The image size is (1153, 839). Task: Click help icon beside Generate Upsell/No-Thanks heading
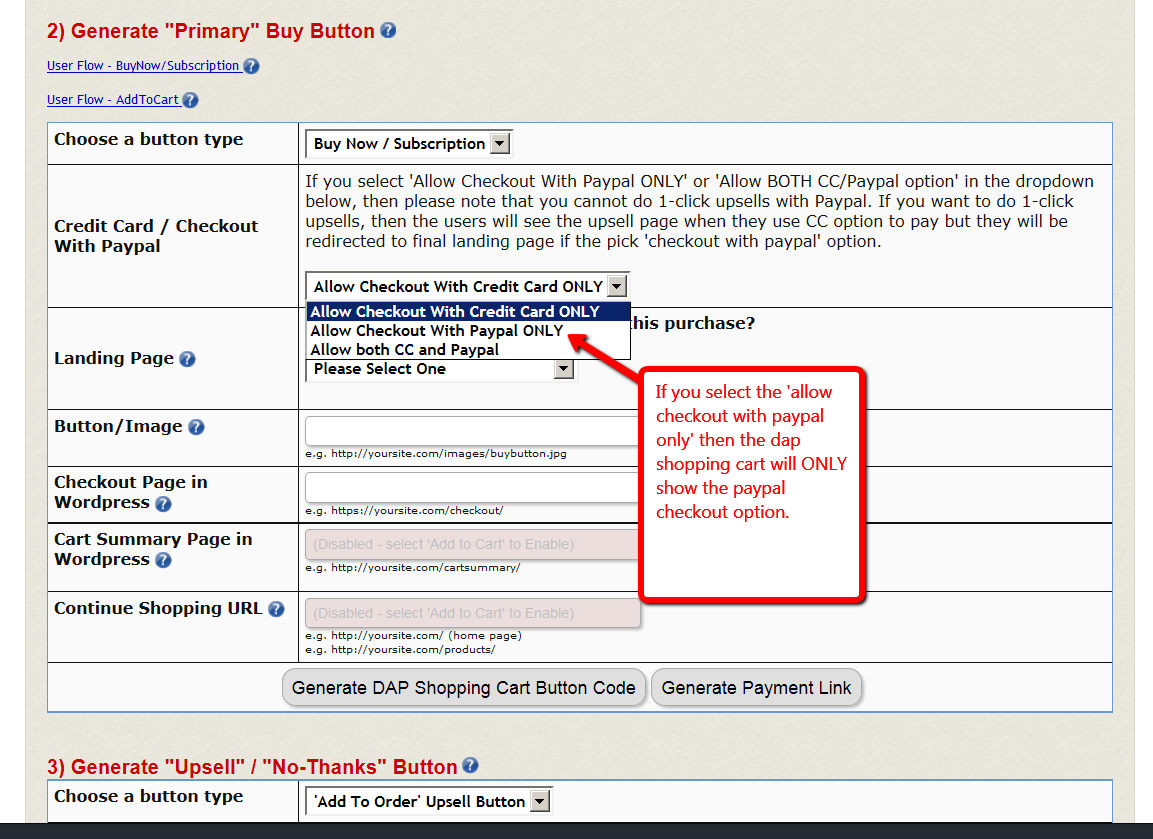(470, 766)
